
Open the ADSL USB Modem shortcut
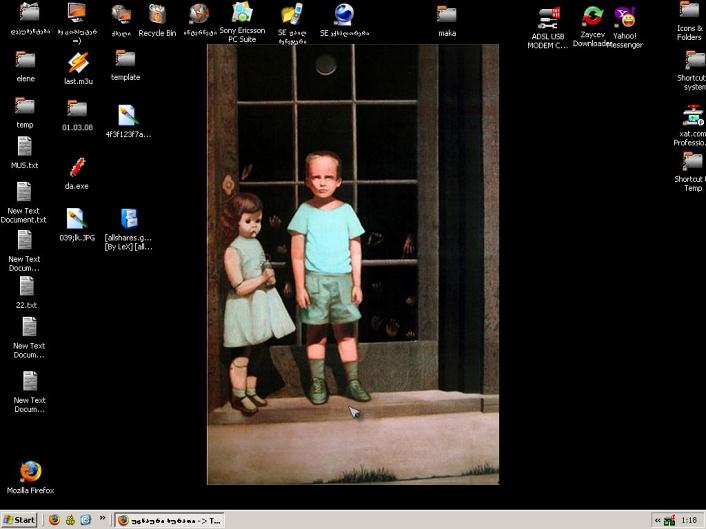coord(549,18)
